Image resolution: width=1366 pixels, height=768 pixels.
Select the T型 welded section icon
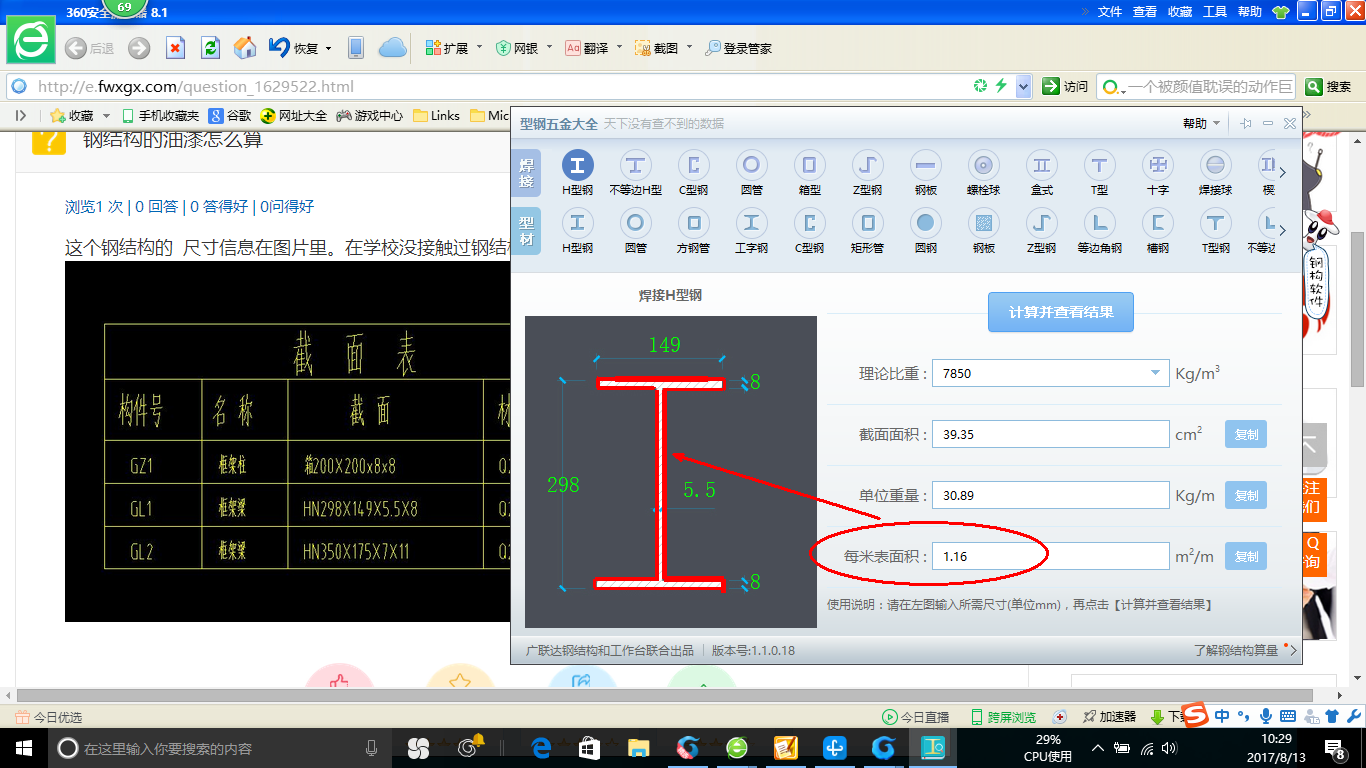click(1099, 172)
